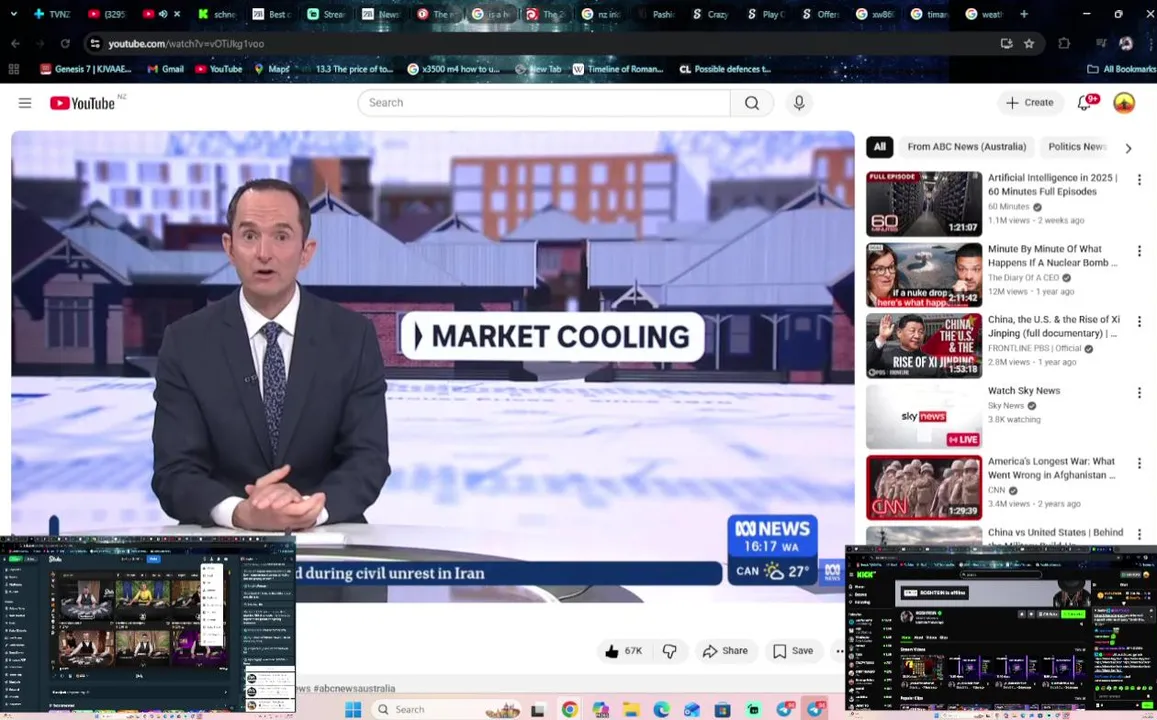Switch to the Crazy browser tab

click(711, 14)
